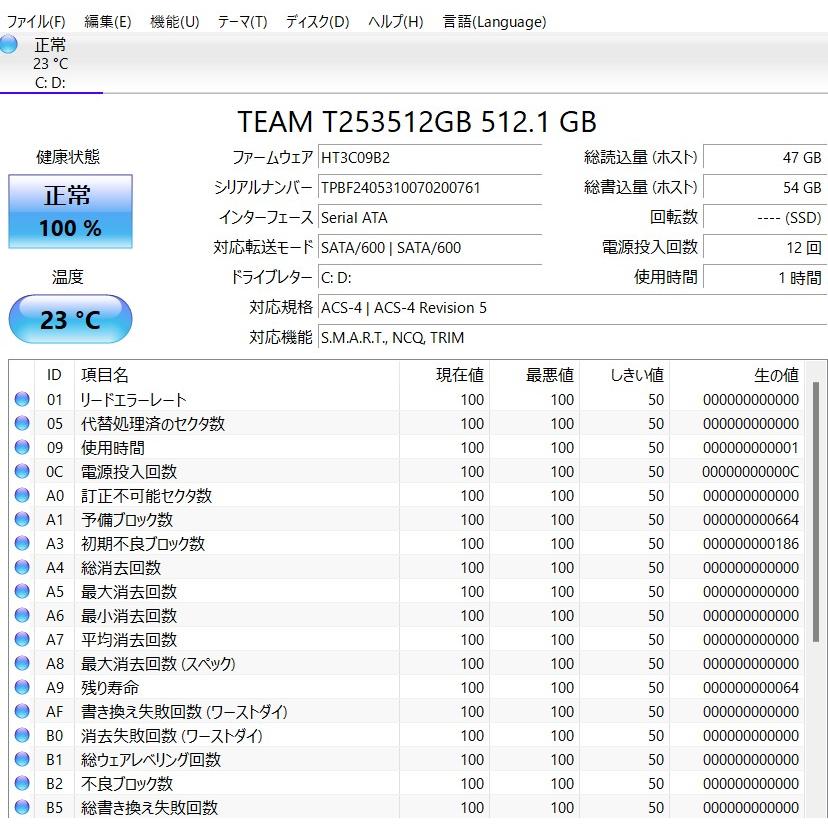Click status orb beside 使用時間 attribute

coord(22,448)
